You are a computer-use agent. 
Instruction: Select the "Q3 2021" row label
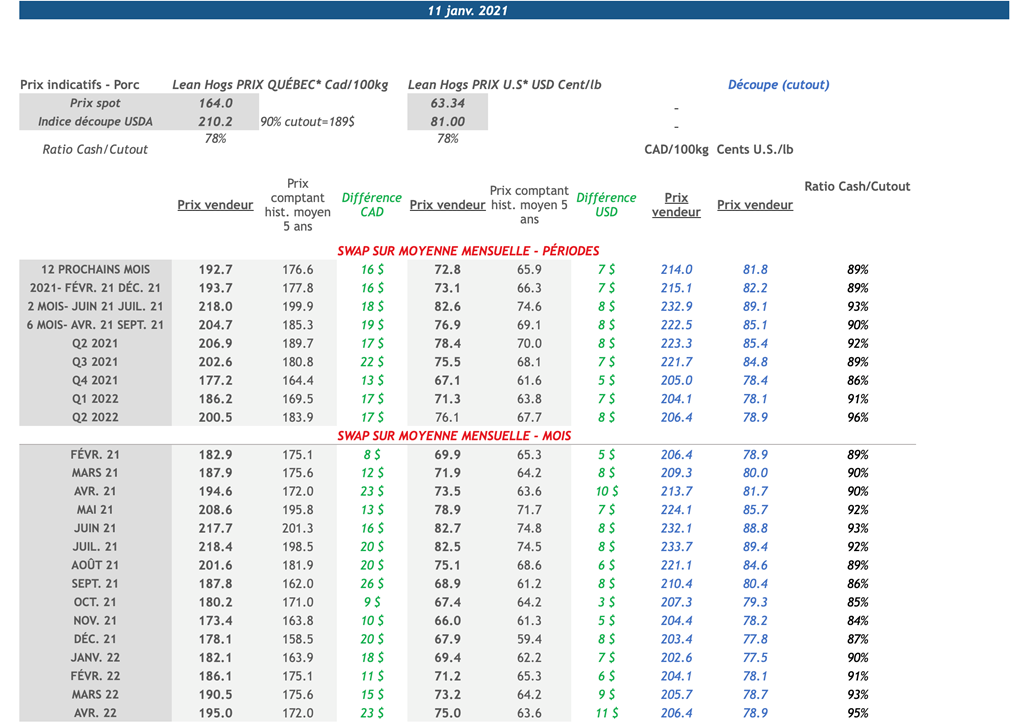[95, 362]
